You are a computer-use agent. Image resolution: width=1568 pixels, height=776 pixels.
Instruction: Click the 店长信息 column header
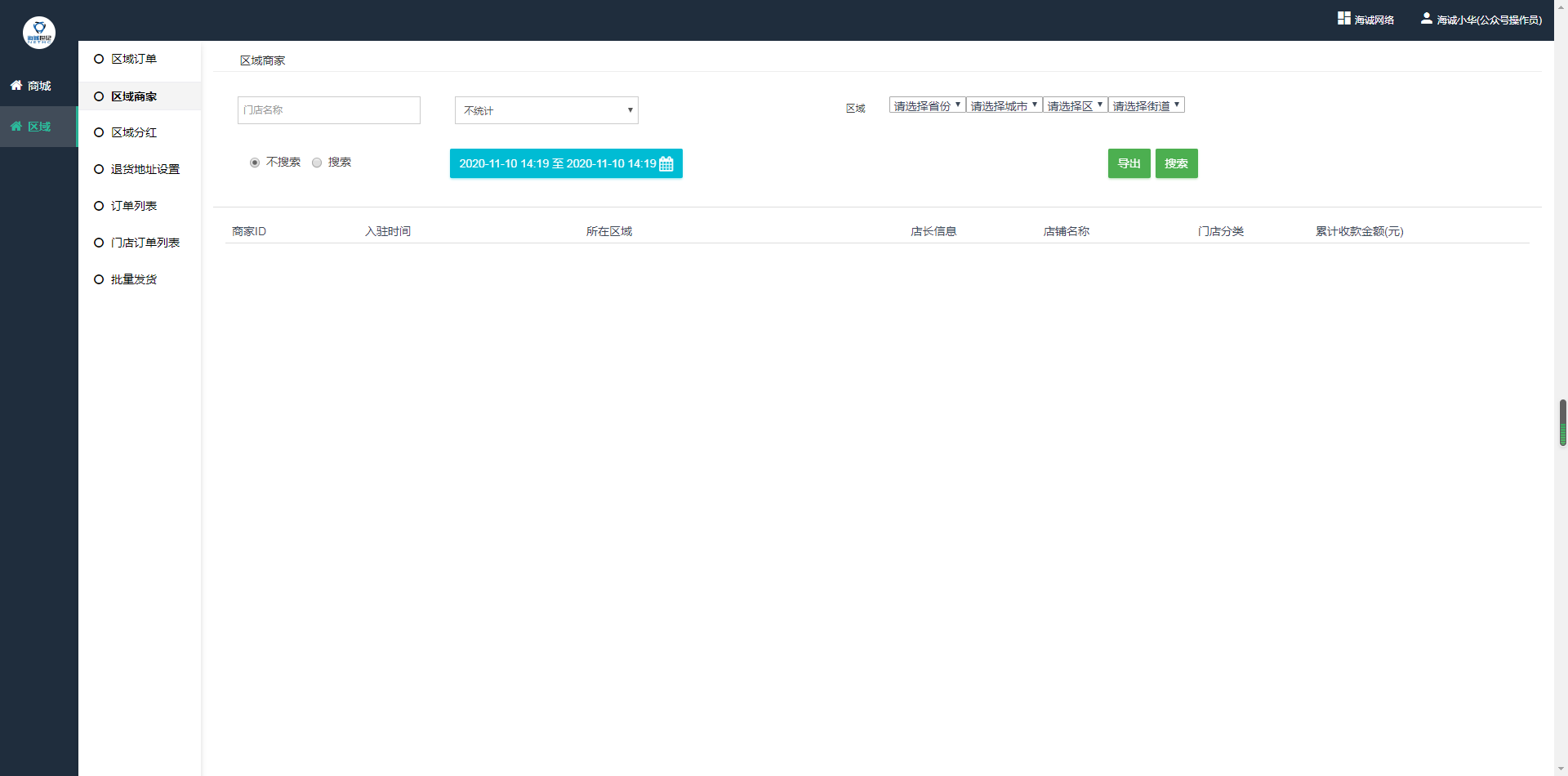933,231
